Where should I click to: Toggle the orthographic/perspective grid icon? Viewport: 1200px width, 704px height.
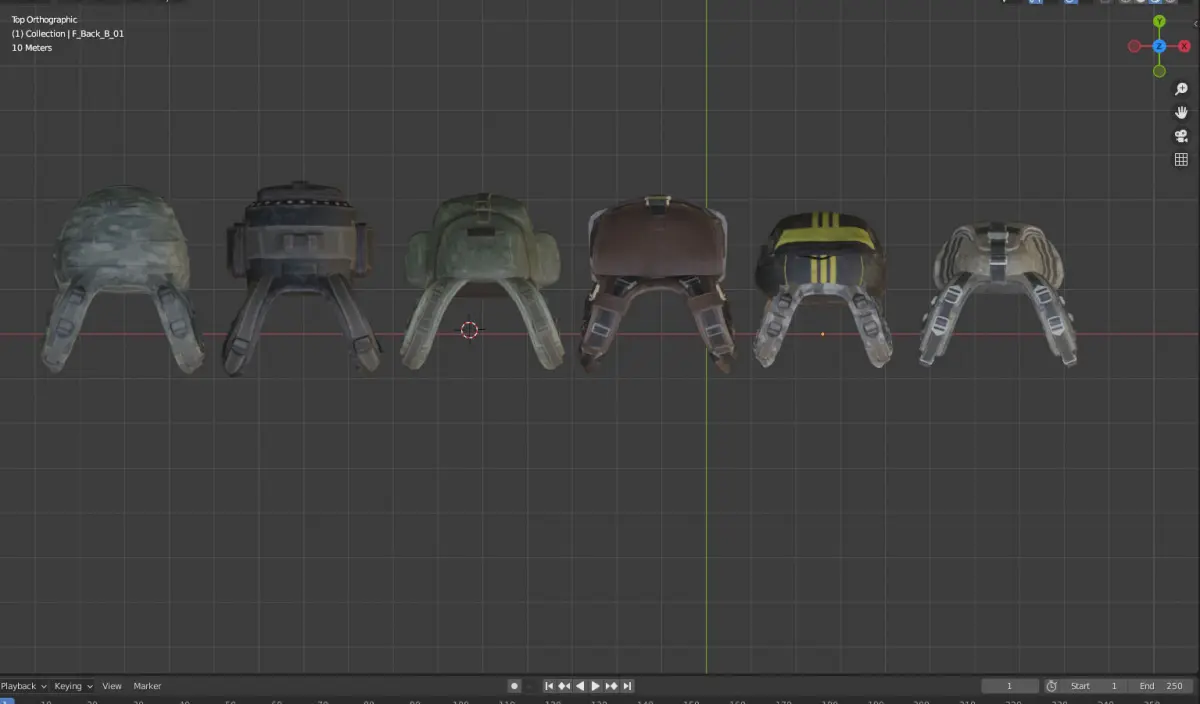[1181, 160]
